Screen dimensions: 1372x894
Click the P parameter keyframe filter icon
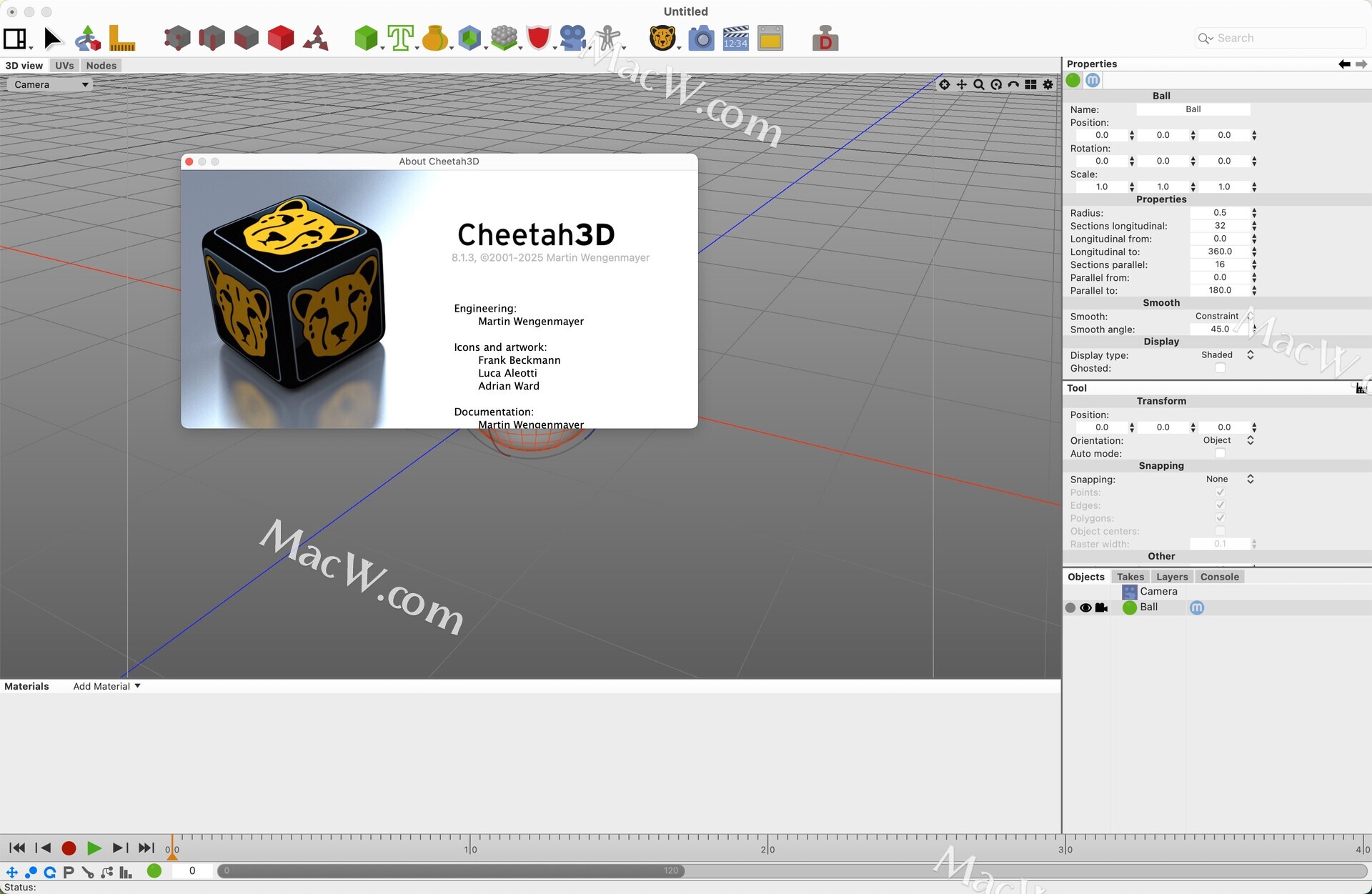click(x=69, y=872)
